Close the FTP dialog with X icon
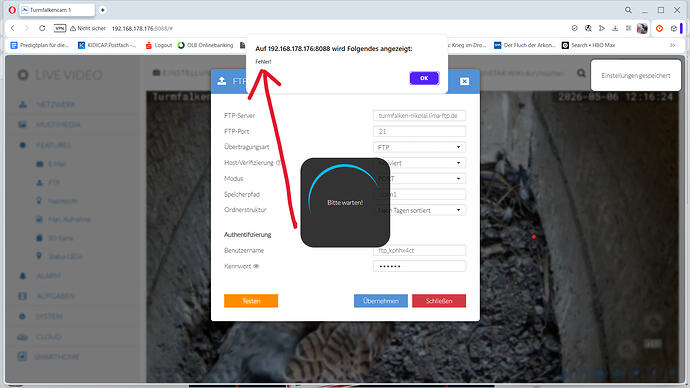Image resolution: width=690 pixels, height=388 pixels. pos(464,81)
